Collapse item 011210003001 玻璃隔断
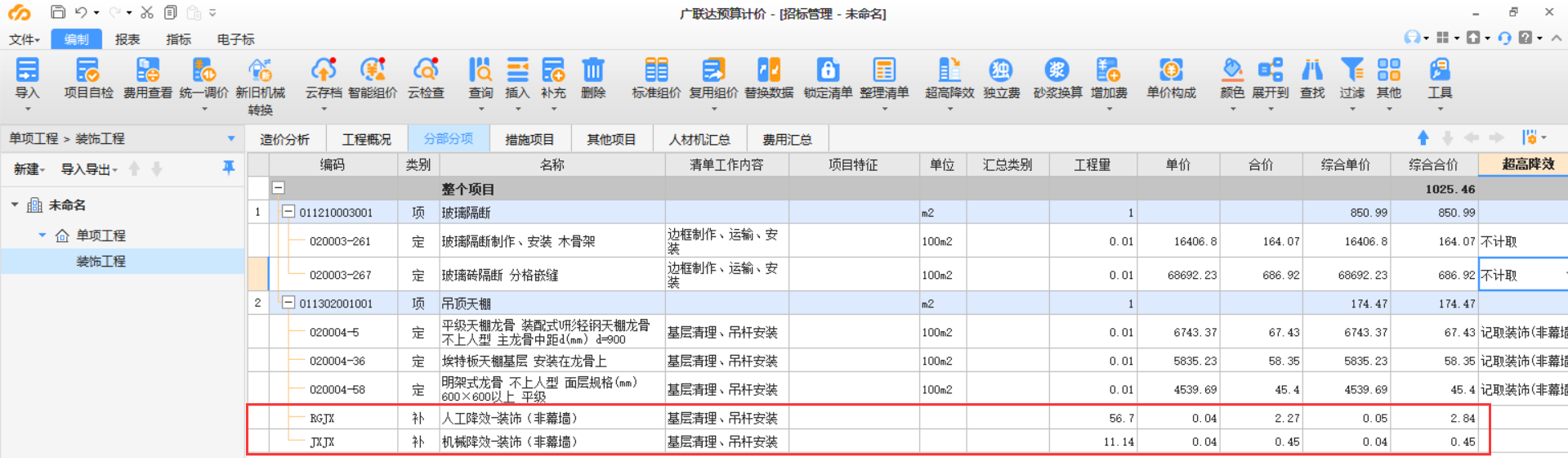This screenshot has height=458, width=1568. (288, 212)
